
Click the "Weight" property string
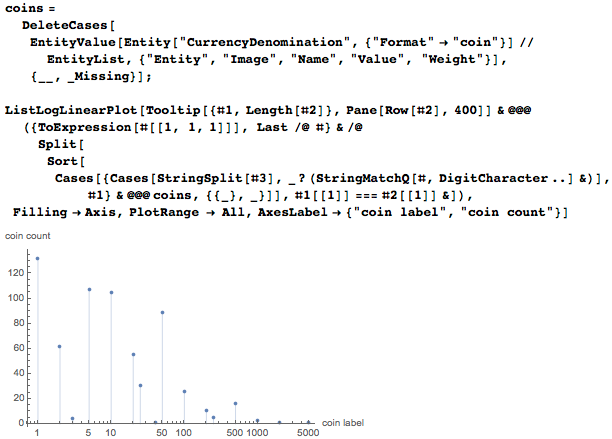(x=453, y=59)
